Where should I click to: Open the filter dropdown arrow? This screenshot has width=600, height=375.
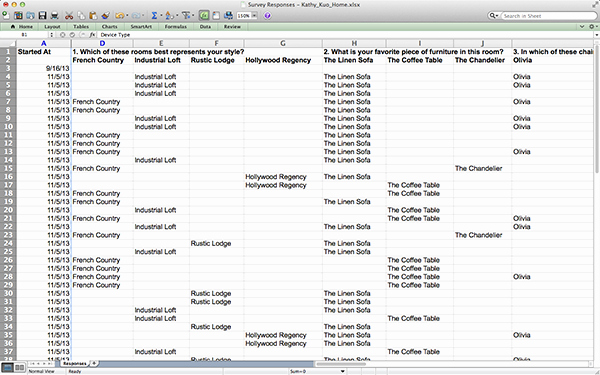point(193,16)
